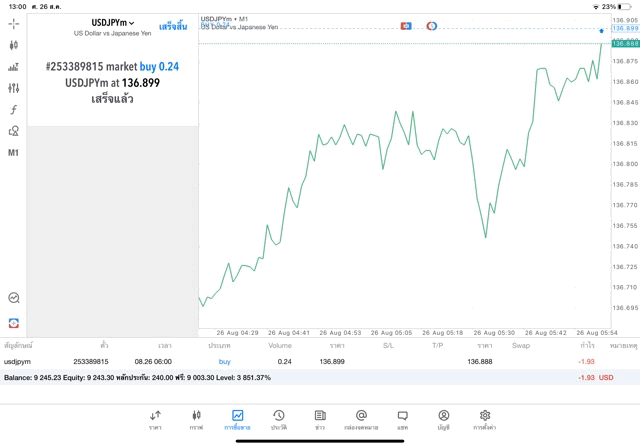Expand the USDJPYm symbol dropdown
Viewport: 640px width, 447px height.
113,23
